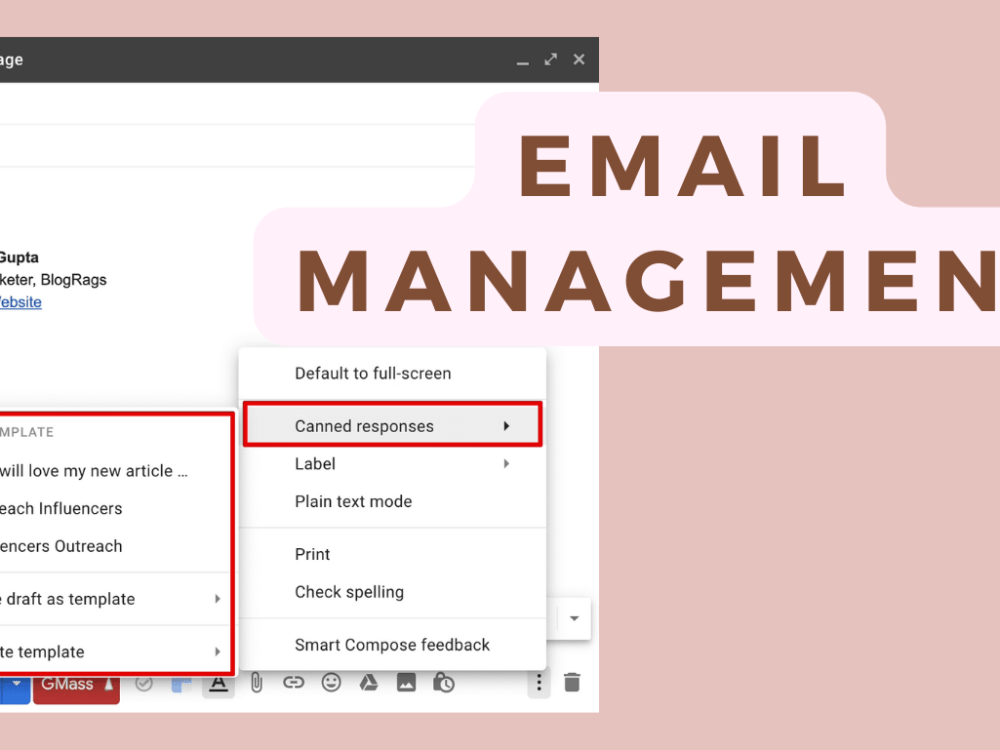Viewport: 1000px width, 750px height.
Task: Expand the Label submenu arrow
Action: tap(506, 464)
